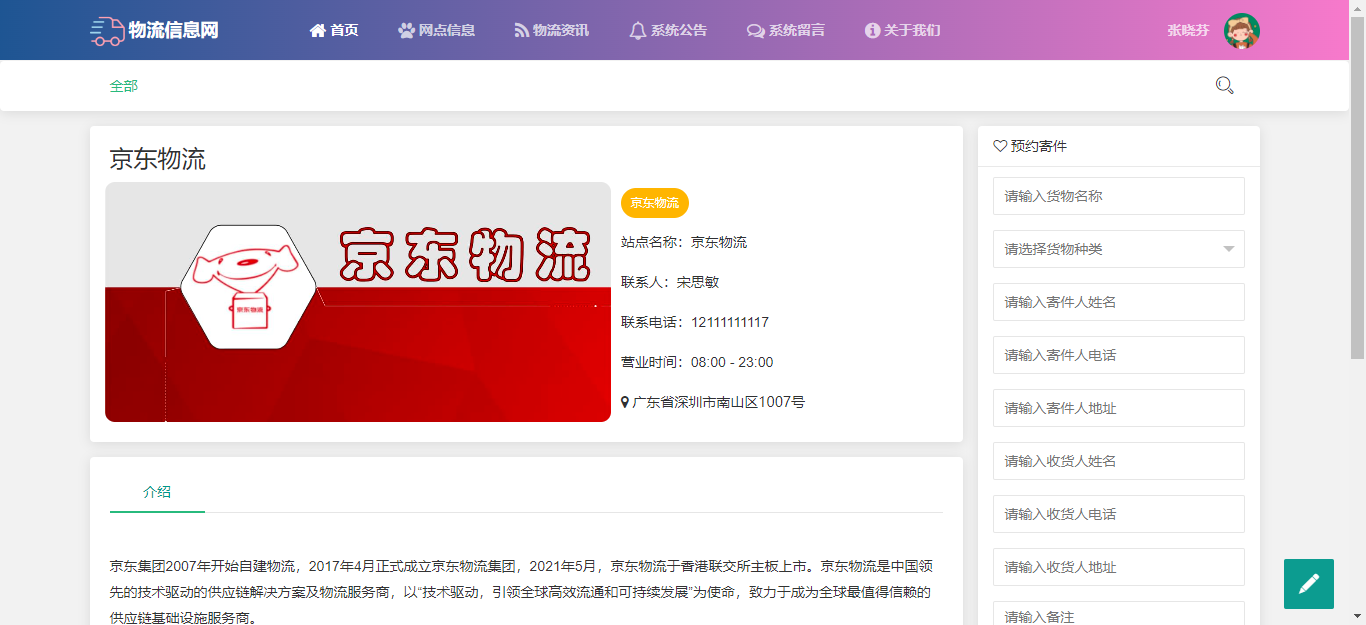Expand the 请选择货物种类 dropdown arrow

[x=1229, y=249]
